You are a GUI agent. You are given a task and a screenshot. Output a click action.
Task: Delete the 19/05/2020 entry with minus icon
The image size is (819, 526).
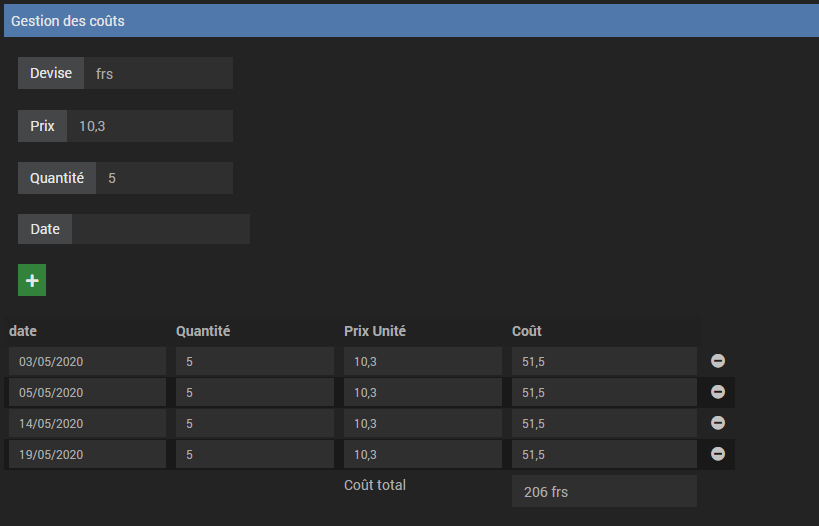coord(718,454)
